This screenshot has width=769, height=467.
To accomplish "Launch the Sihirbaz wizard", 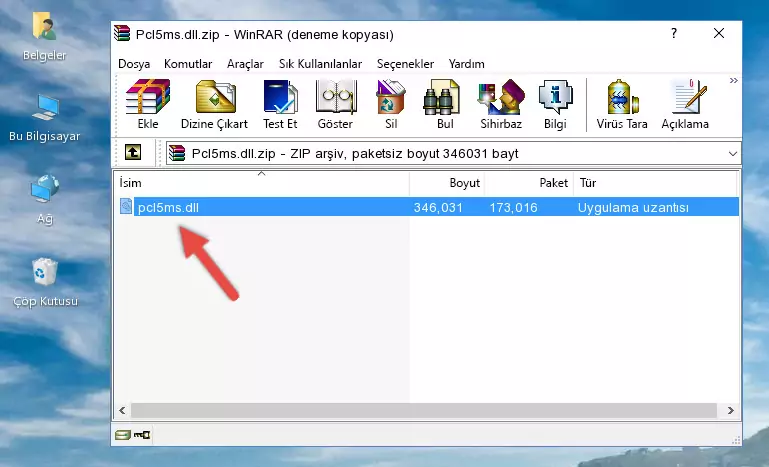I will tap(501, 104).
